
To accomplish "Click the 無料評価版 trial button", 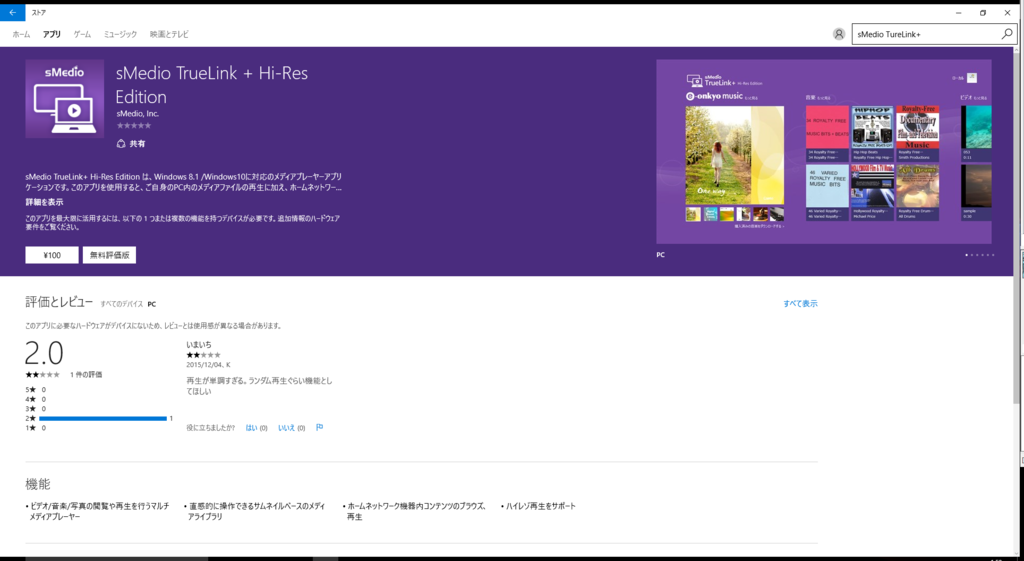I will pyautogui.click(x=109, y=255).
